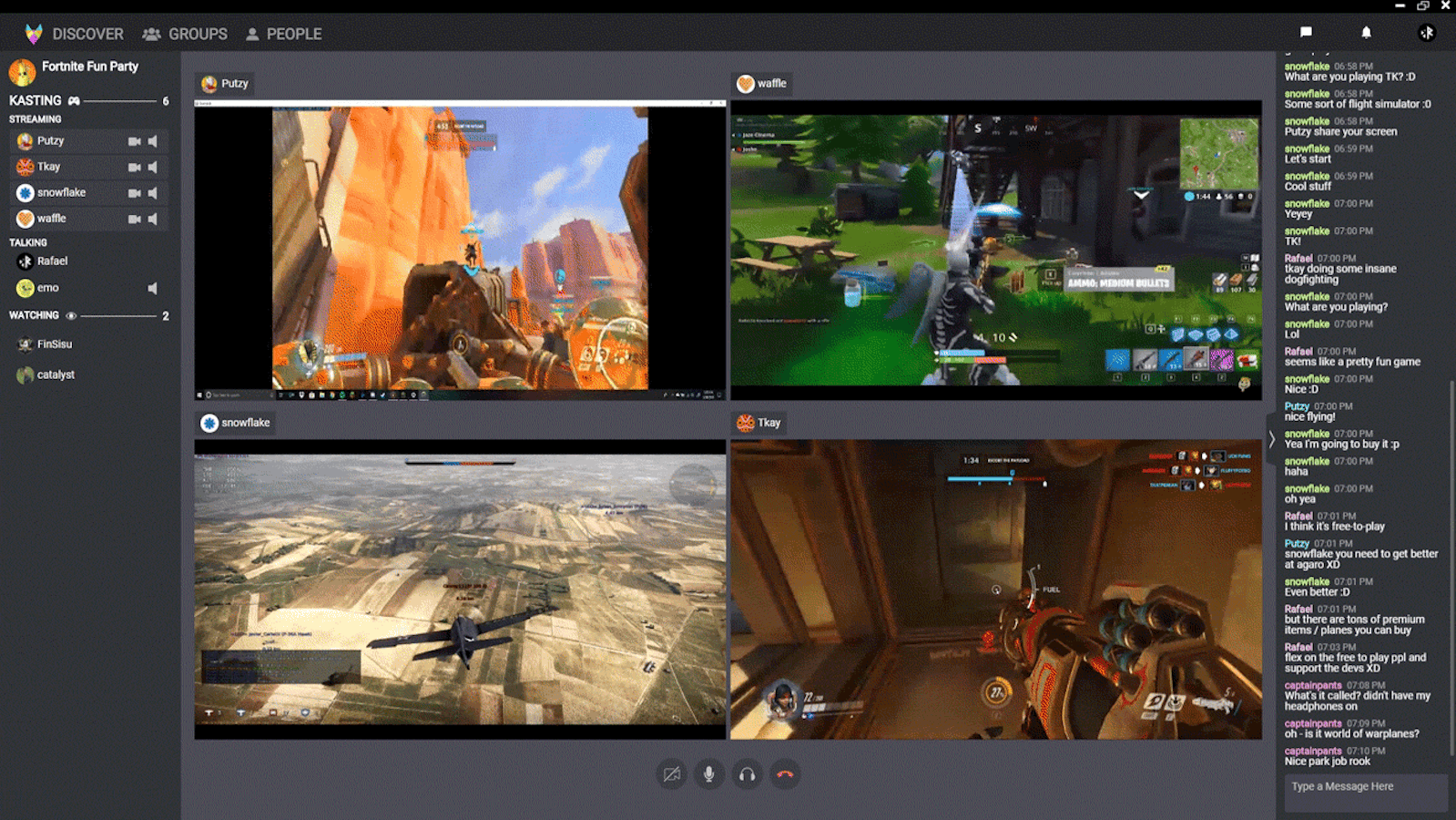1456x820 pixels.
Task: Open the profile avatar in top right
Action: (1426, 33)
